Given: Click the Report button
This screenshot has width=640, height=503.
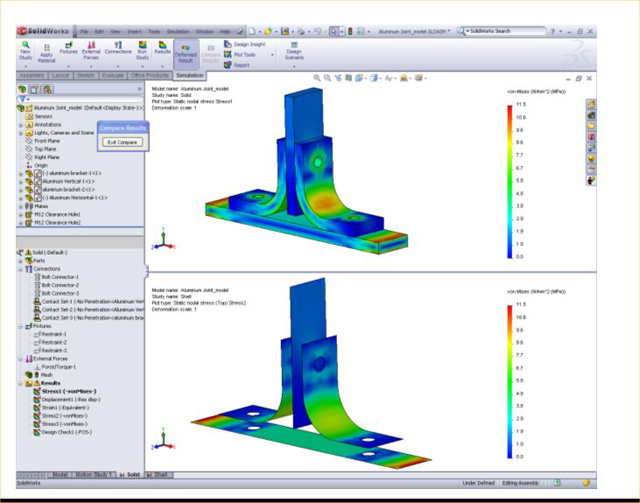Looking at the screenshot, I should click(244, 65).
